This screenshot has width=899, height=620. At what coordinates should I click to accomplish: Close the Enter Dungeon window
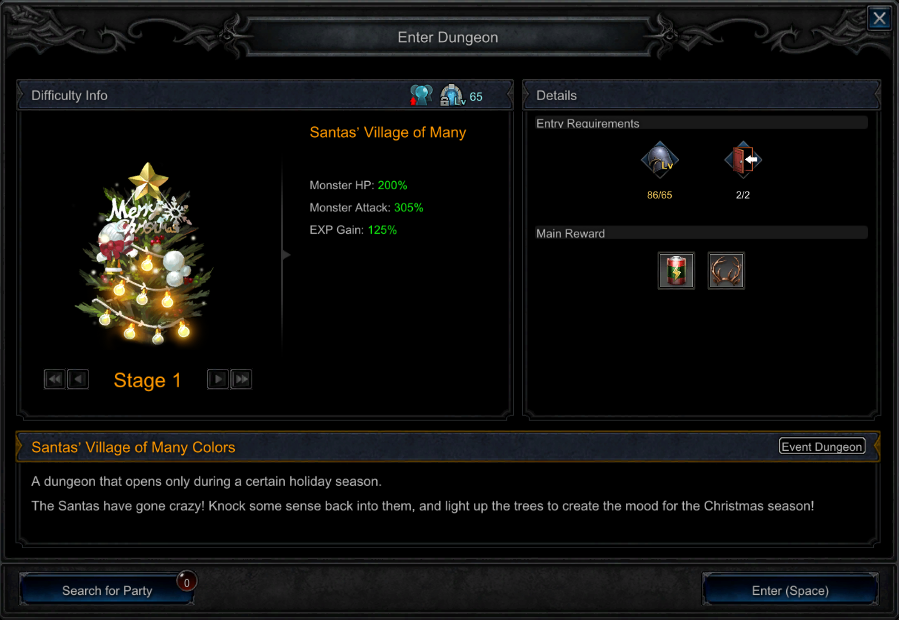[879, 18]
